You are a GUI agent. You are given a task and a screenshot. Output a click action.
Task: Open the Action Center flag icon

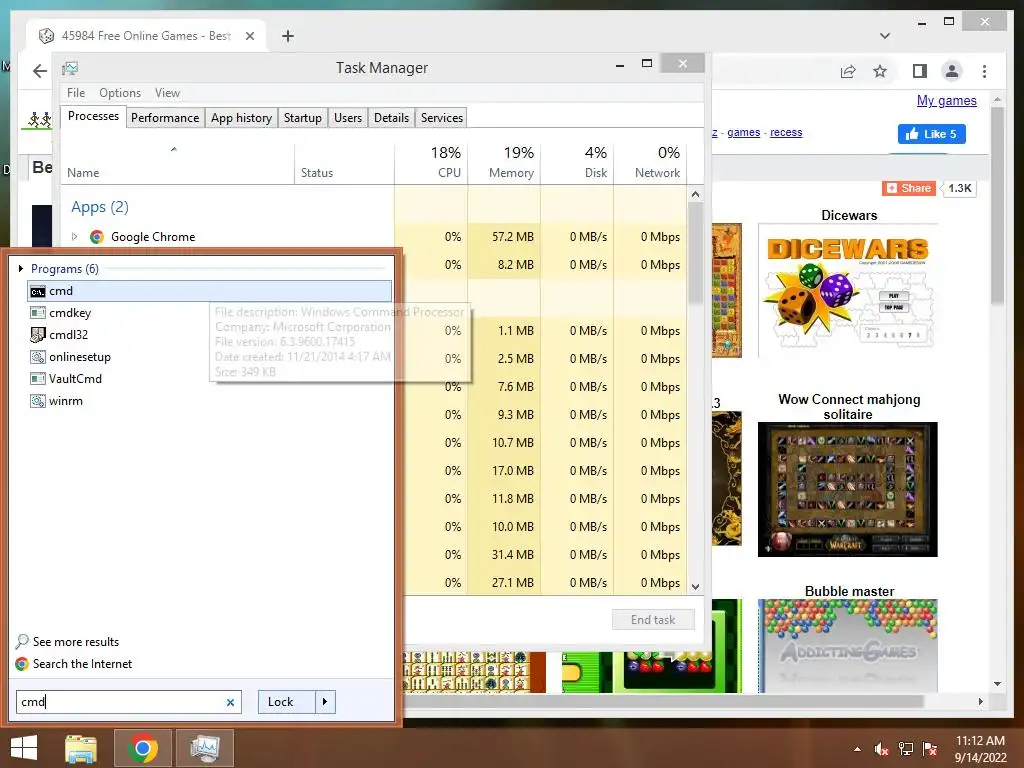(x=930, y=749)
